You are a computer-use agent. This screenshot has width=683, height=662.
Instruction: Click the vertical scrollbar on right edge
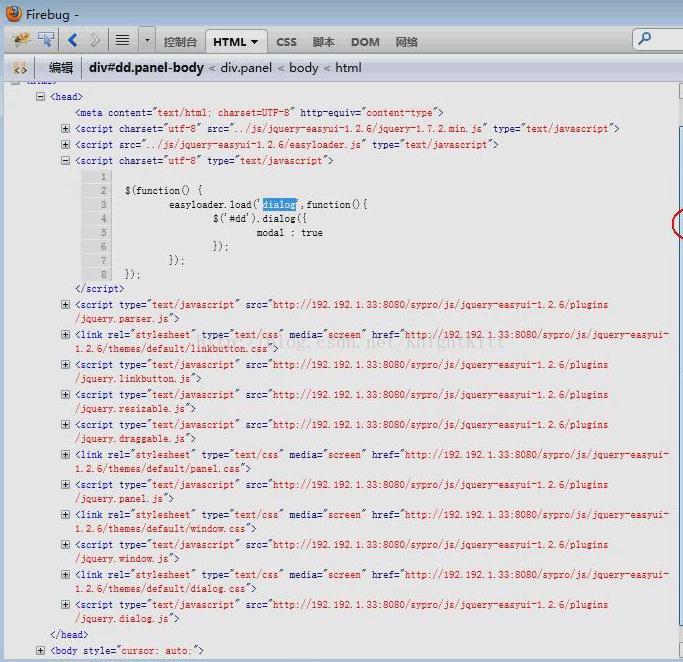(x=680, y=370)
